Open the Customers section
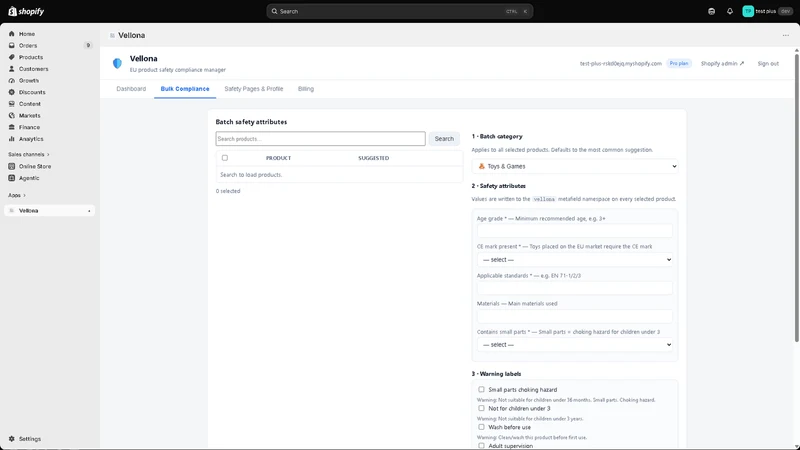 click(x=33, y=69)
